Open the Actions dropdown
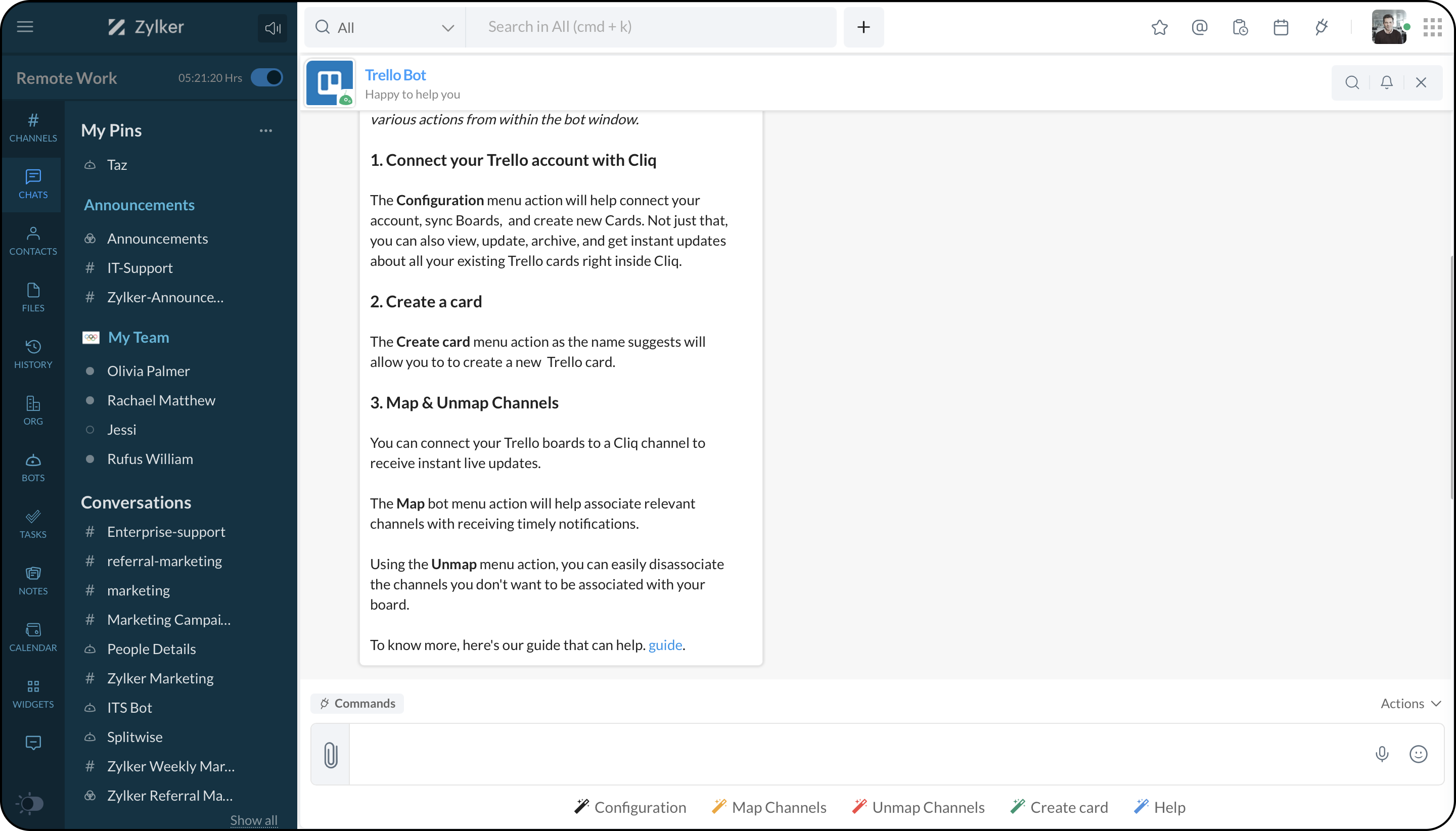Screen dimensions: 1456x831 (x=1410, y=704)
